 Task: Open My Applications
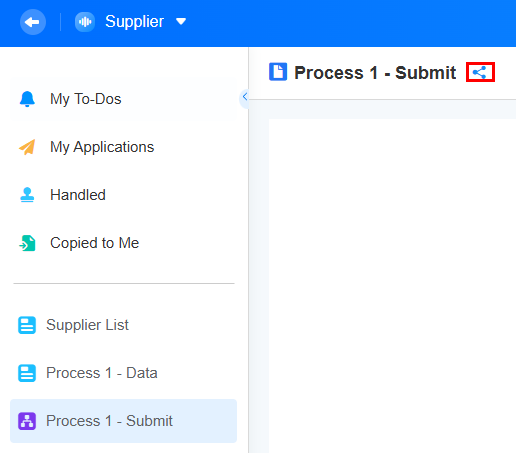[123, 147]
